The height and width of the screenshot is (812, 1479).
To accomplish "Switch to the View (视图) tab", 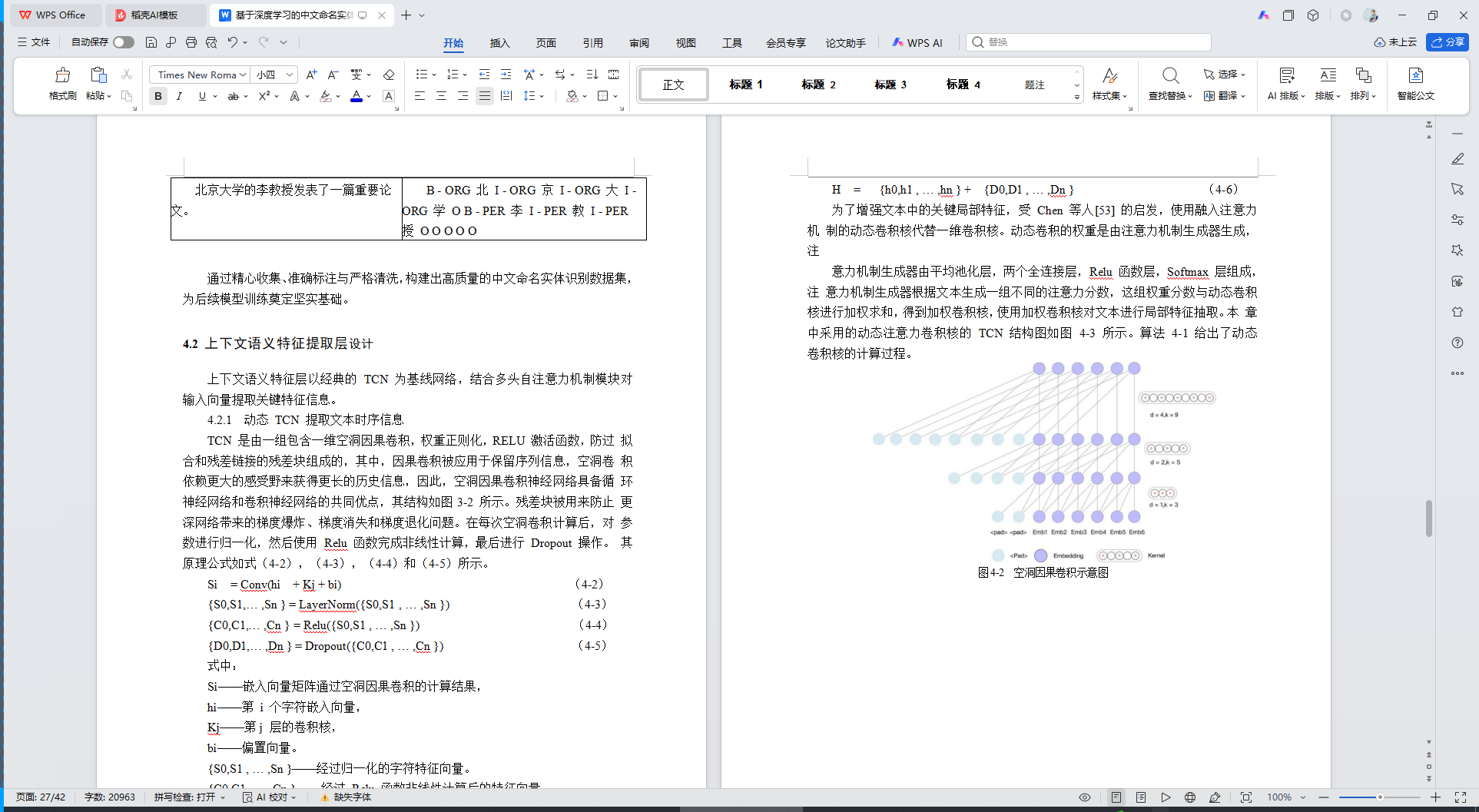I will pos(685,43).
